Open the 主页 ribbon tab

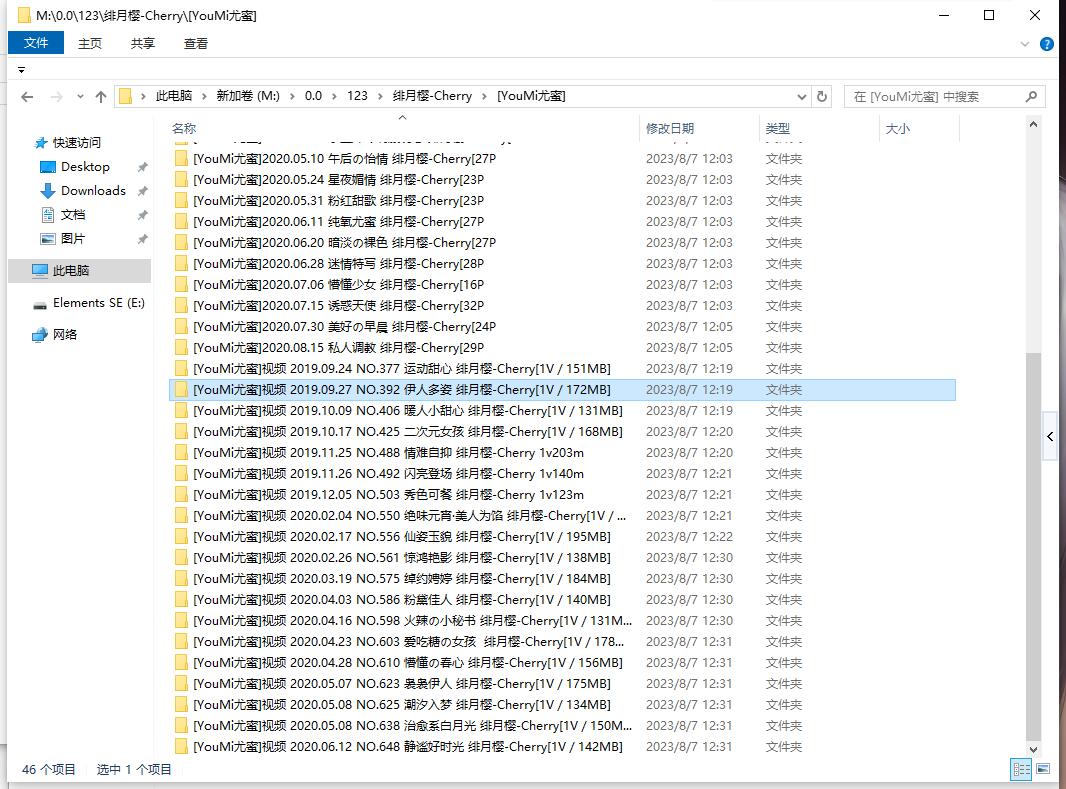[x=90, y=43]
